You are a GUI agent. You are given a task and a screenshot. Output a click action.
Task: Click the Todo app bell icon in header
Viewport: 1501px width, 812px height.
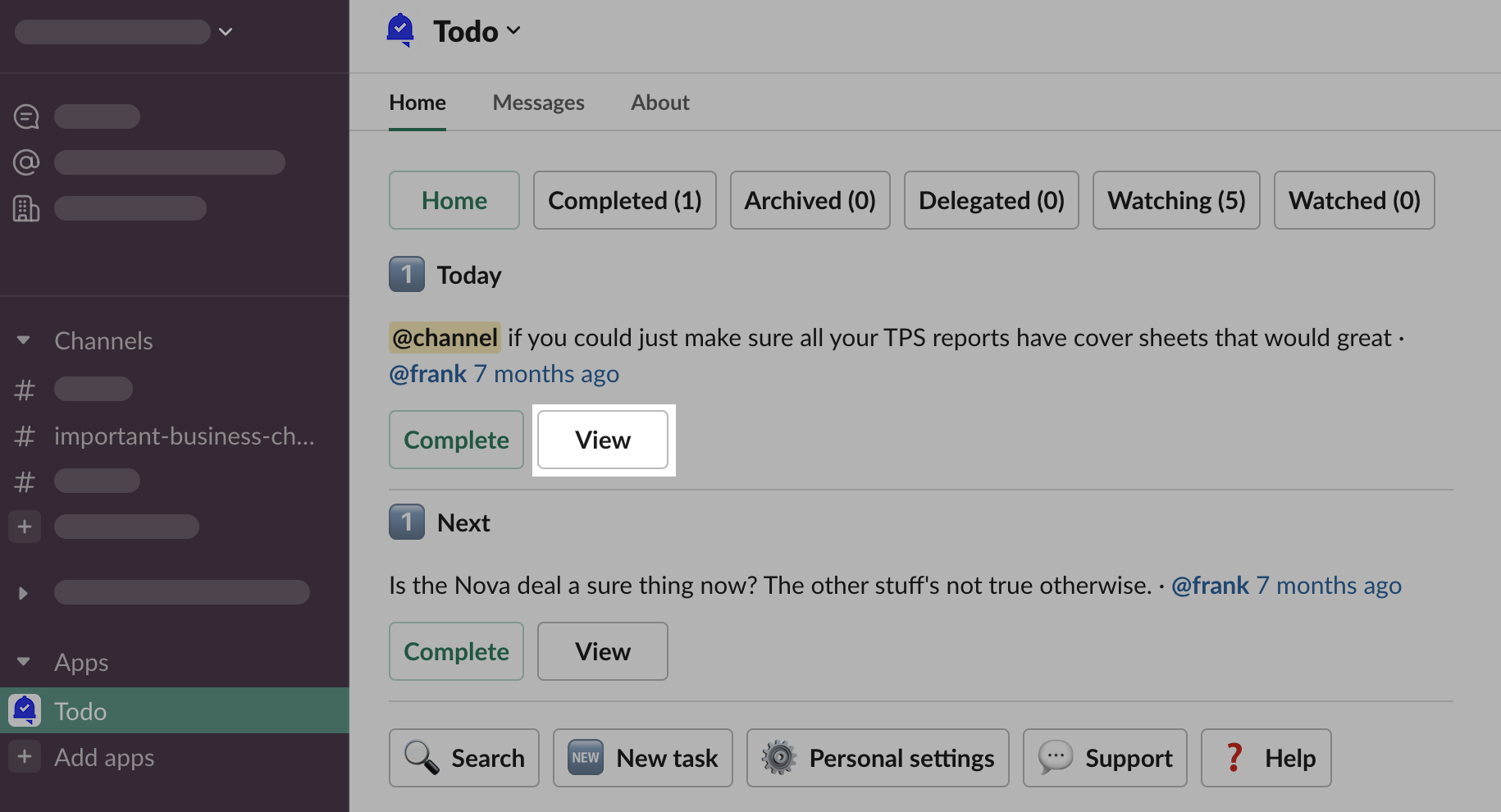400,30
